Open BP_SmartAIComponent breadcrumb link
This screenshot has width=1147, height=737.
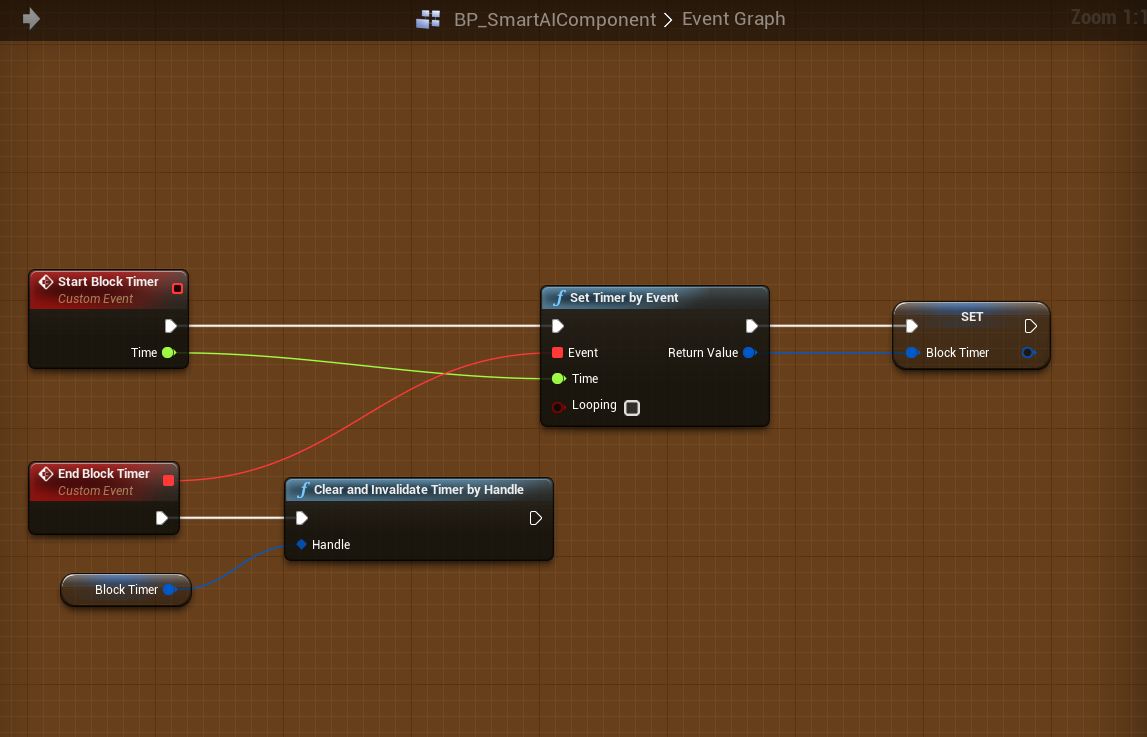554,20
